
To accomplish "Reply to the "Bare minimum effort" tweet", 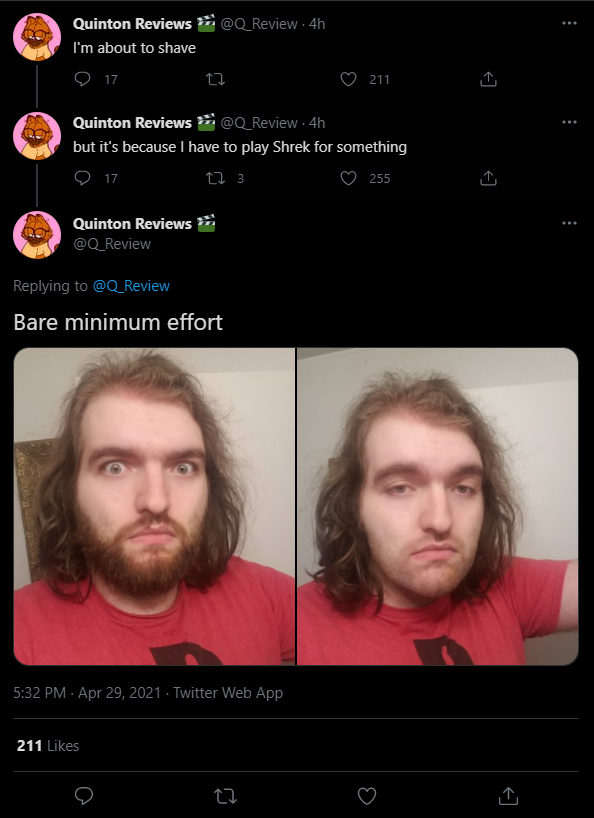I will pyautogui.click(x=84, y=796).
